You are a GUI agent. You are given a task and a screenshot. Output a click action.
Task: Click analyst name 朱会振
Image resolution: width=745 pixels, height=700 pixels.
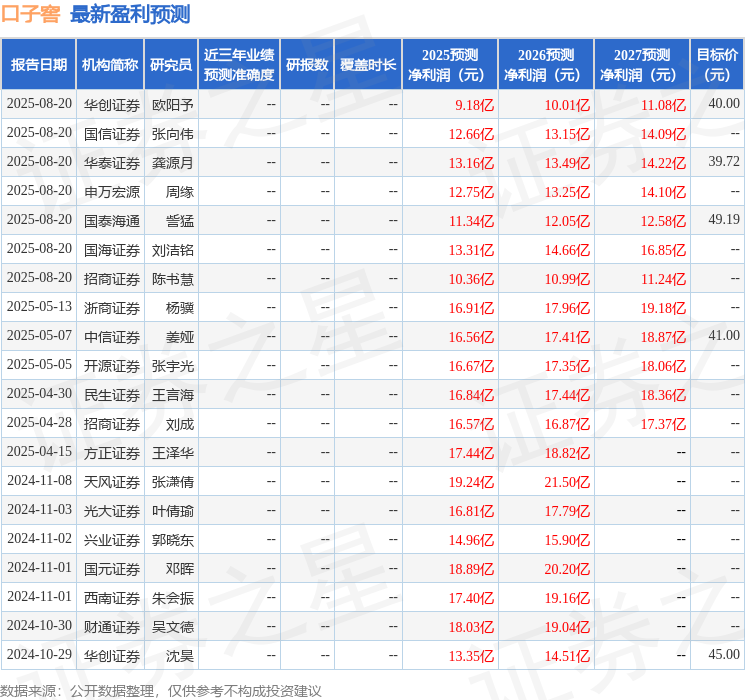tap(172, 598)
